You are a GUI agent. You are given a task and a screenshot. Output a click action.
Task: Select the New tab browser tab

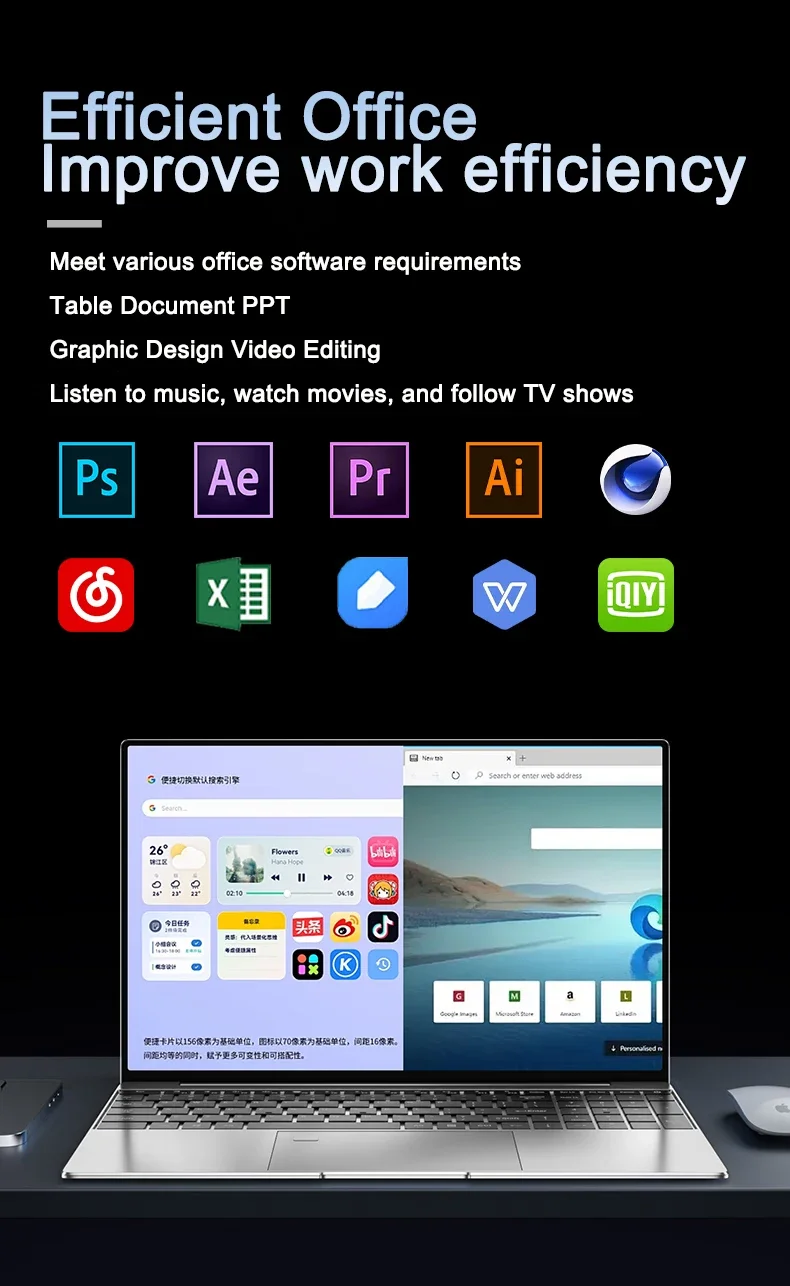click(459, 758)
